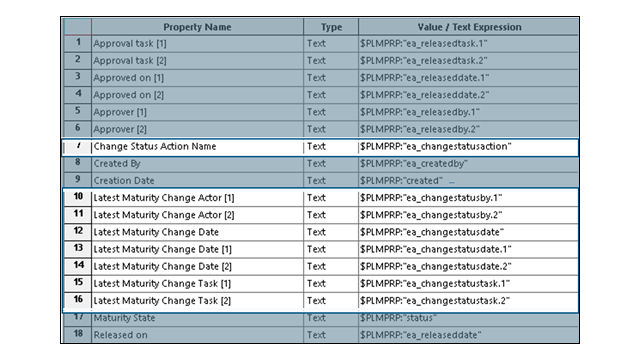Select the top-left corner cell of the table

point(78,27)
